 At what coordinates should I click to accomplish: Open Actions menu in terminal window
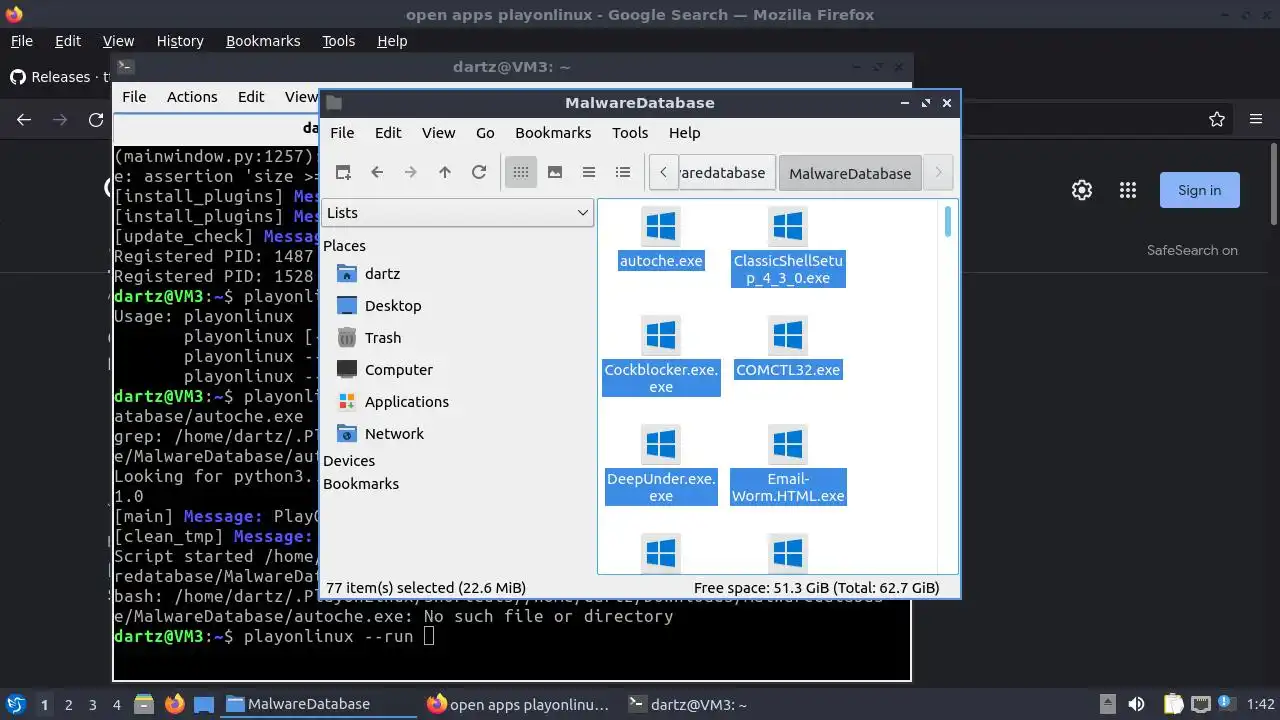[x=192, y=96]
